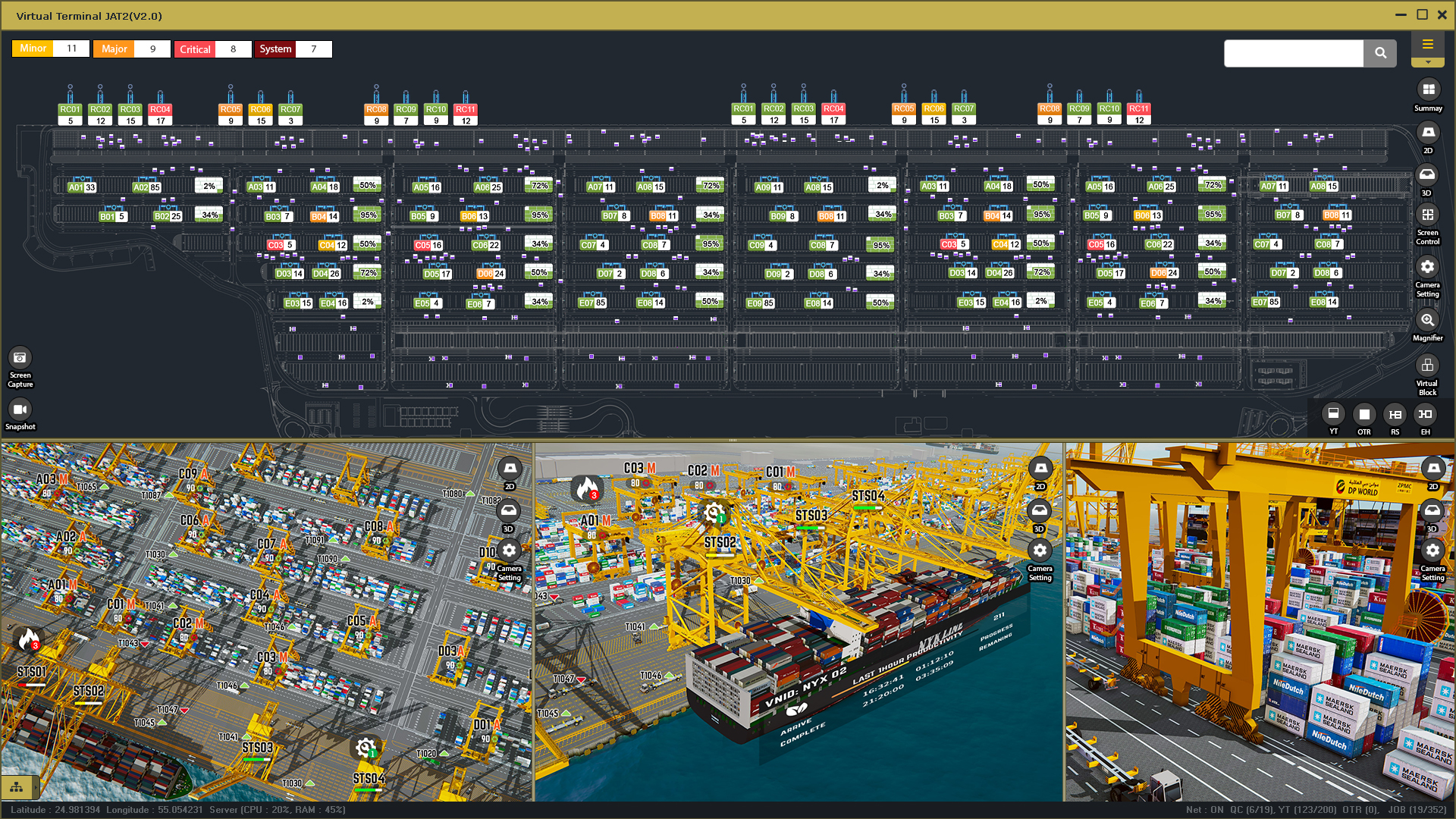This screenshot has width=1456, height=819.
Task: Filter by Minor alarms
Action: click(x=33, y=49)
